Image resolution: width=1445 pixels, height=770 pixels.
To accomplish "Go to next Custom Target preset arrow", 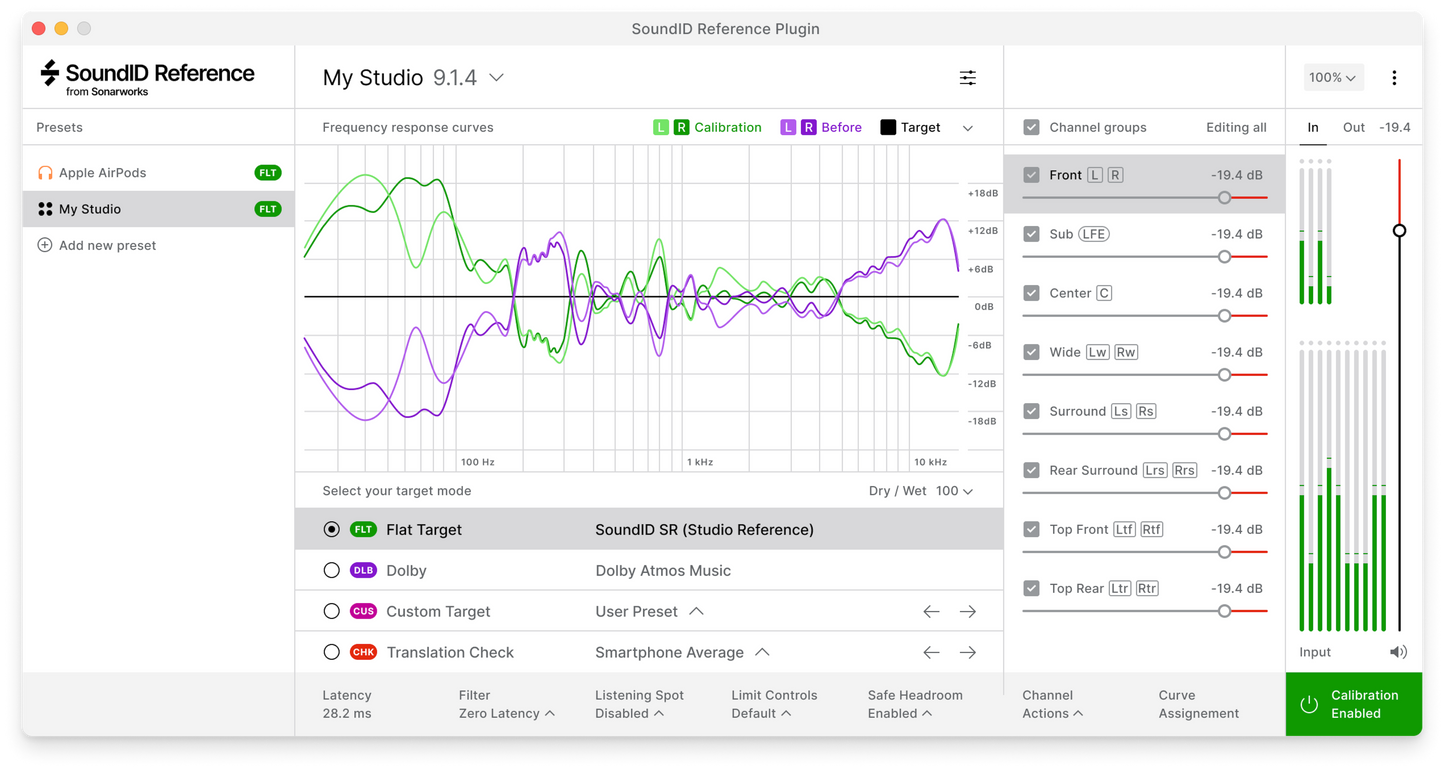I will [x=967, y=611].
